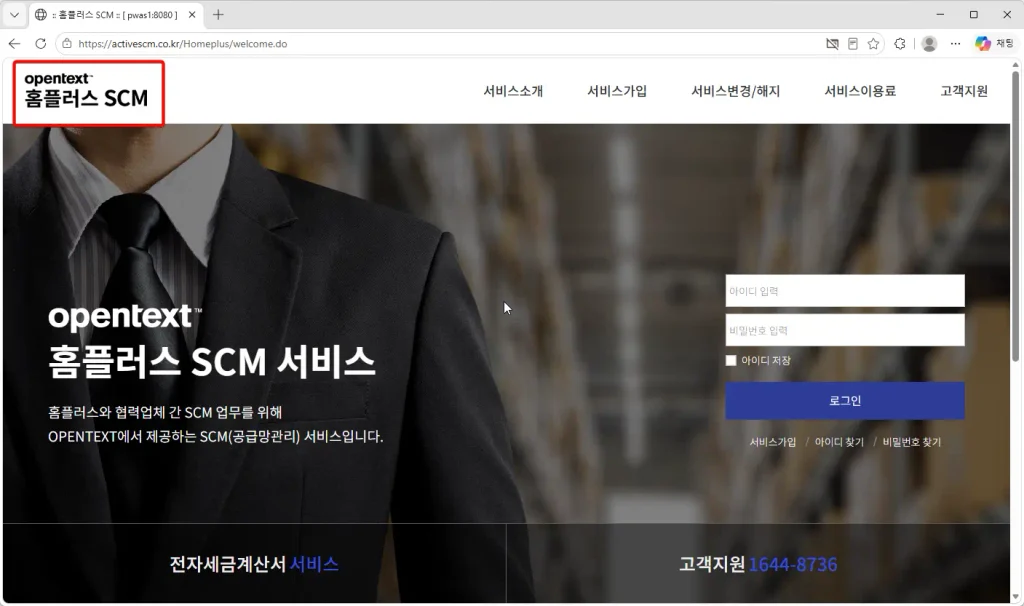Open the tab list chevron in Edge

pos(14,14)
